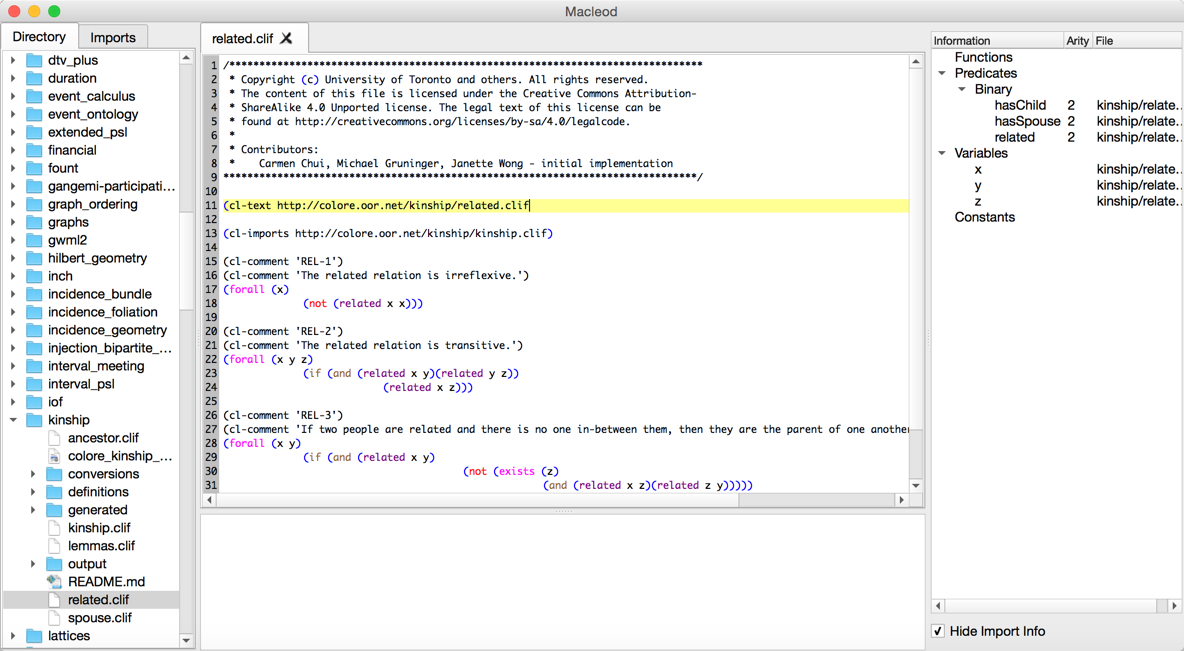
Task: Open spouse.clif from the directory tree
Action: pos(100,618)
